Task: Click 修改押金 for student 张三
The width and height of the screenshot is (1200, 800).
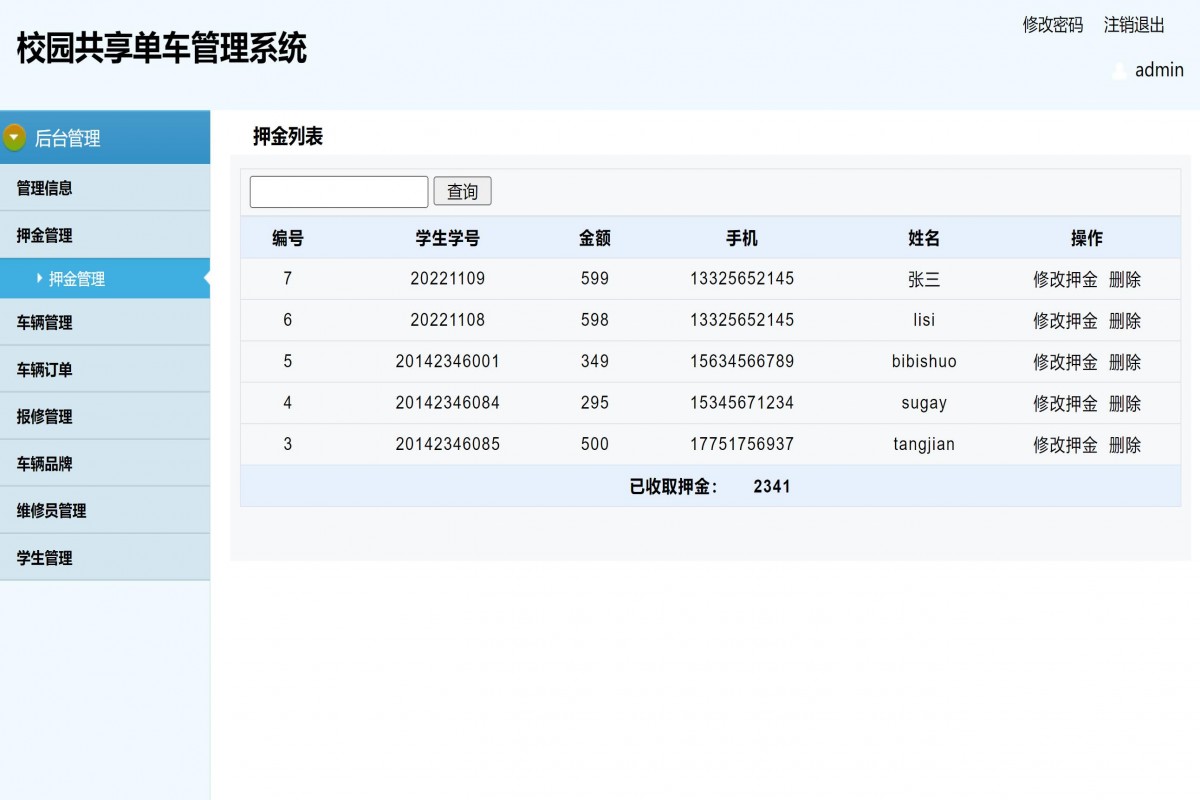Action: (x=1064, y=279)
